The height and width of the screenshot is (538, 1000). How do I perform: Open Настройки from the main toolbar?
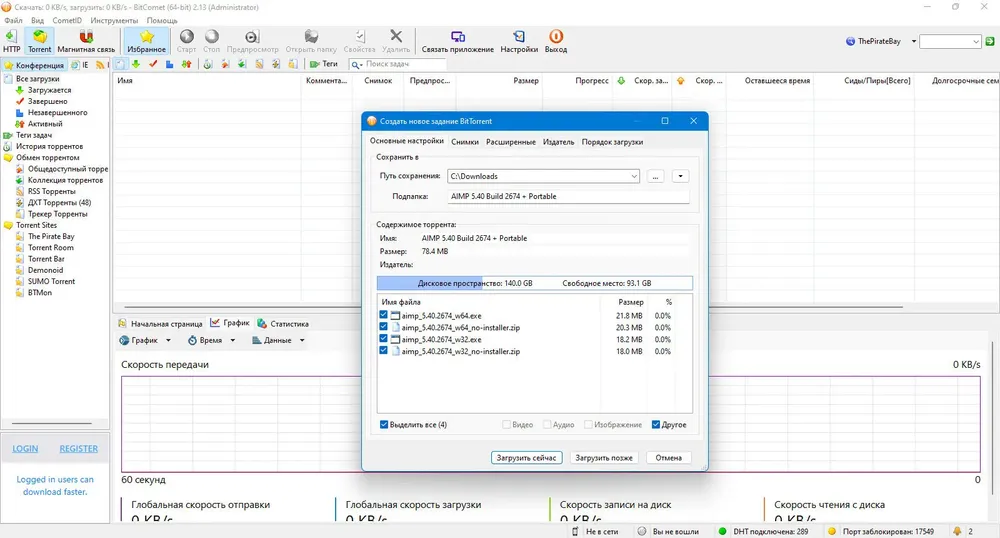coord(519,41)
